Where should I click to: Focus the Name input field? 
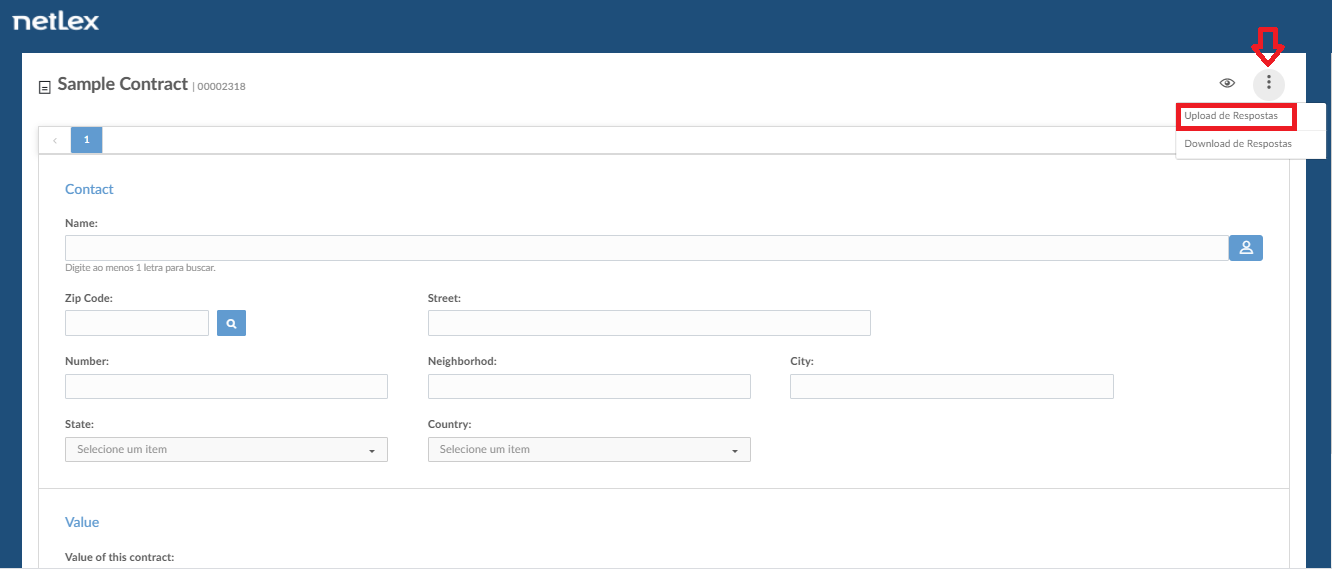pos(646,248)
